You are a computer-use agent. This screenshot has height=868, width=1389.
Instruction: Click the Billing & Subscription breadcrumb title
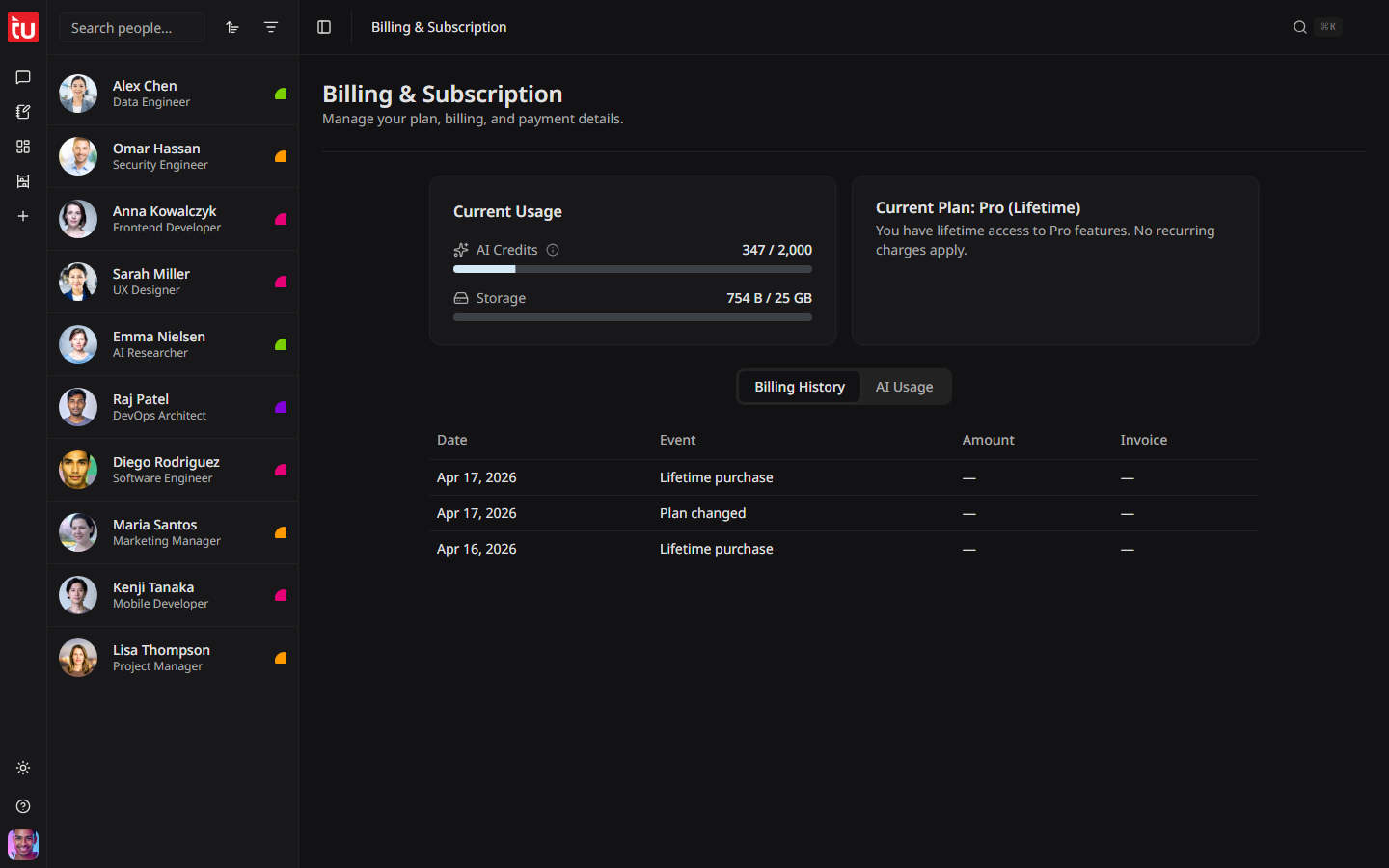coord(439,27)
